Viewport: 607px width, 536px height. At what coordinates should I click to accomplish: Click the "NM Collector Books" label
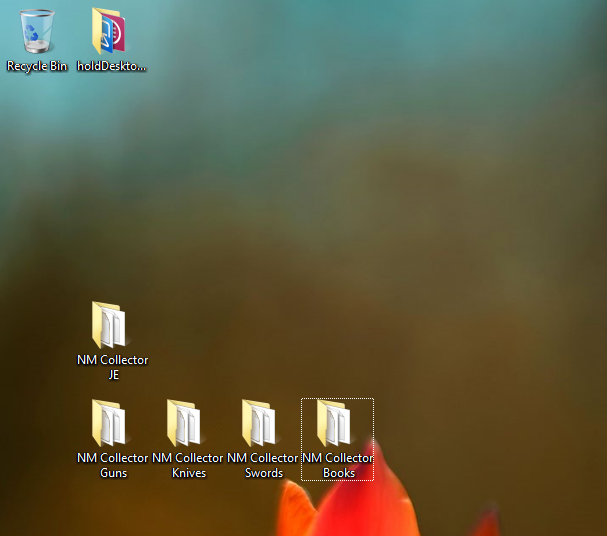coord(338,465)
